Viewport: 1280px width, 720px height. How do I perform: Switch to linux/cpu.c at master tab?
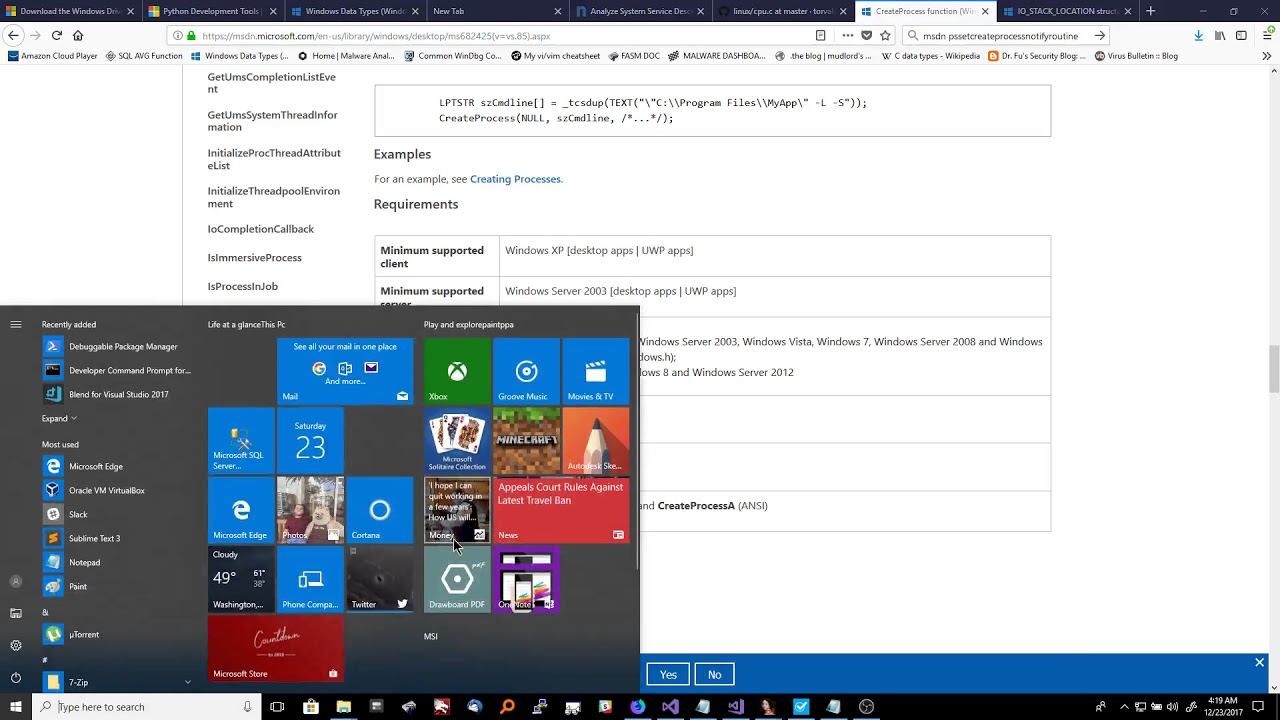[783, 11]
